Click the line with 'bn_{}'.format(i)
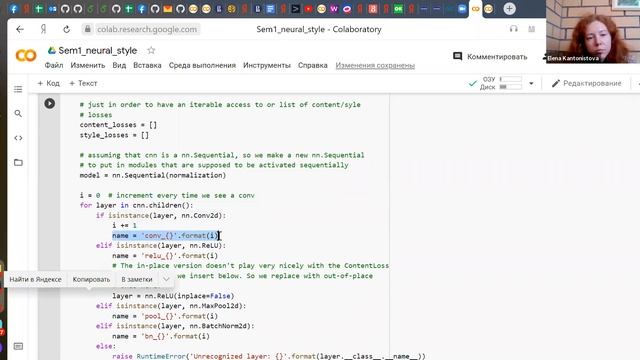This screenshot has width=640, height=360. 161,336
